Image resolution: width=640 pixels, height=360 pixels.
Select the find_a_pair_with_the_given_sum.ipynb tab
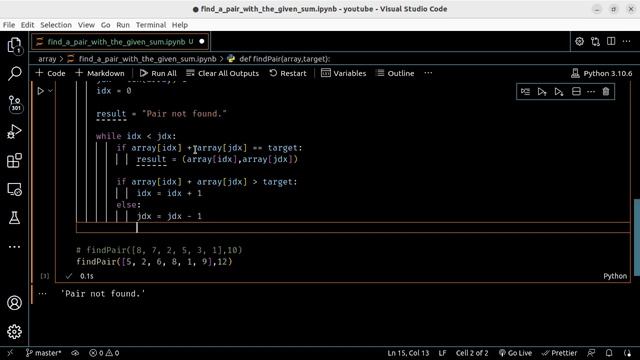(120, 42)
